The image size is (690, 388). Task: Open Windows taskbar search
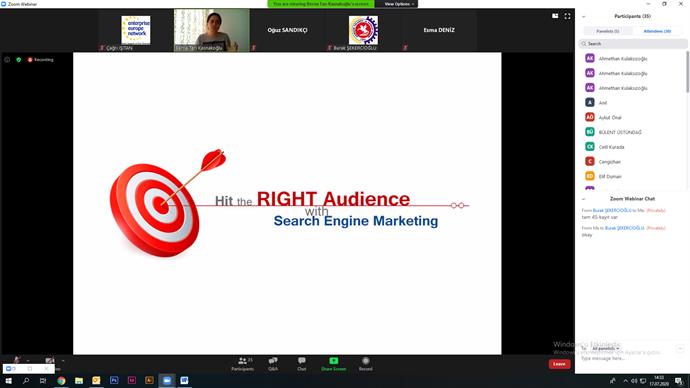[26, 381]
